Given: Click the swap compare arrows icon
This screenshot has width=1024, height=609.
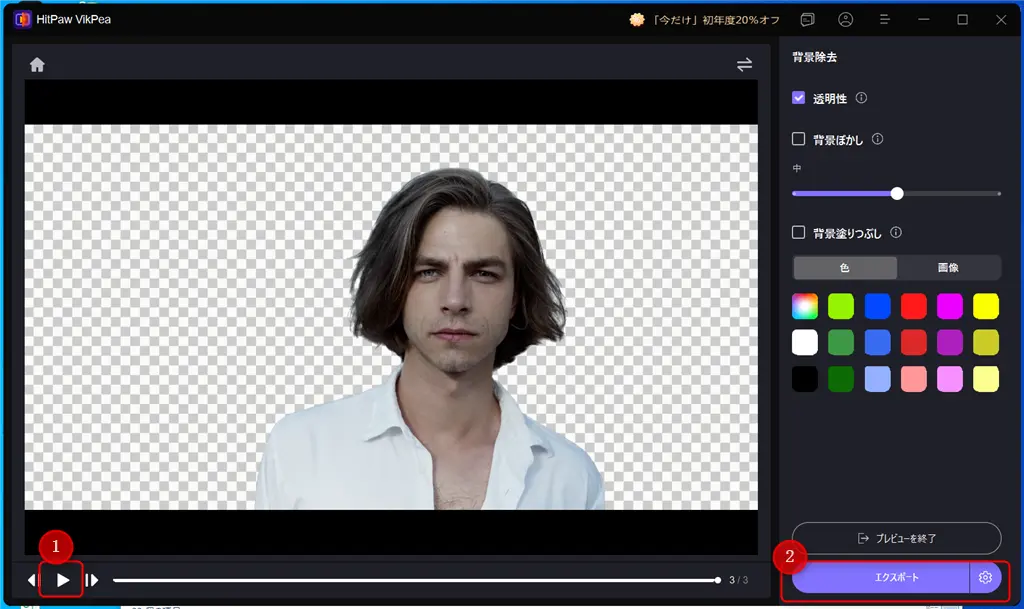Looking at the screenshot, I should pos(744,65).
